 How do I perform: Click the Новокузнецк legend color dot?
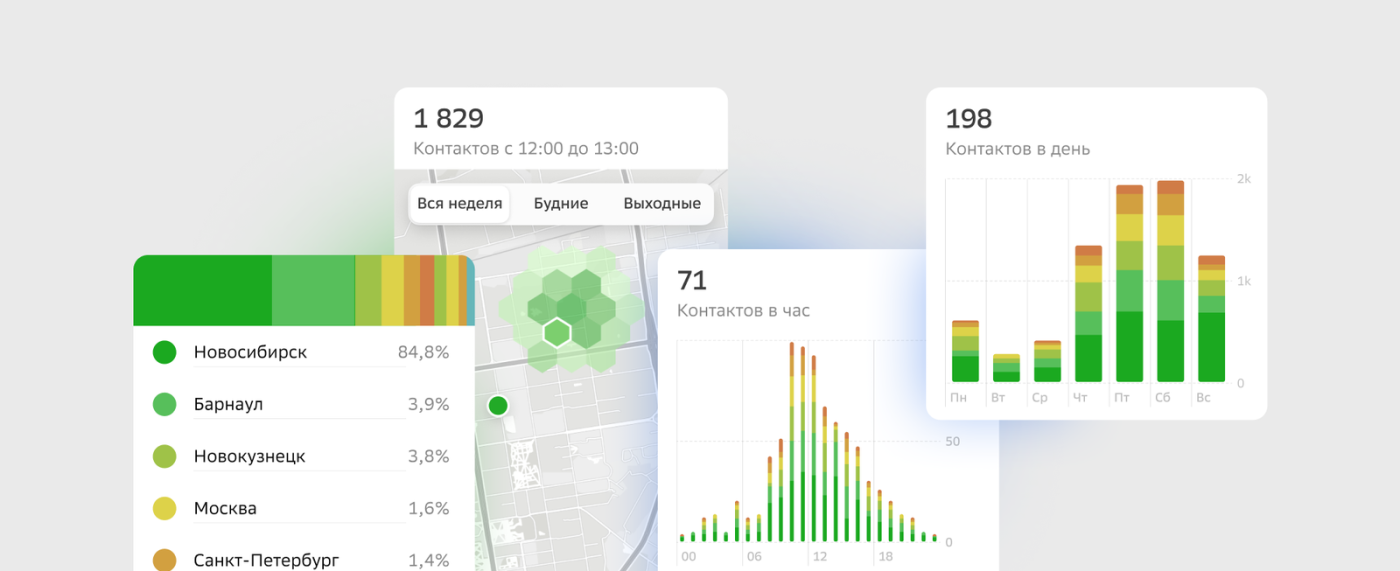click(165, 456)
